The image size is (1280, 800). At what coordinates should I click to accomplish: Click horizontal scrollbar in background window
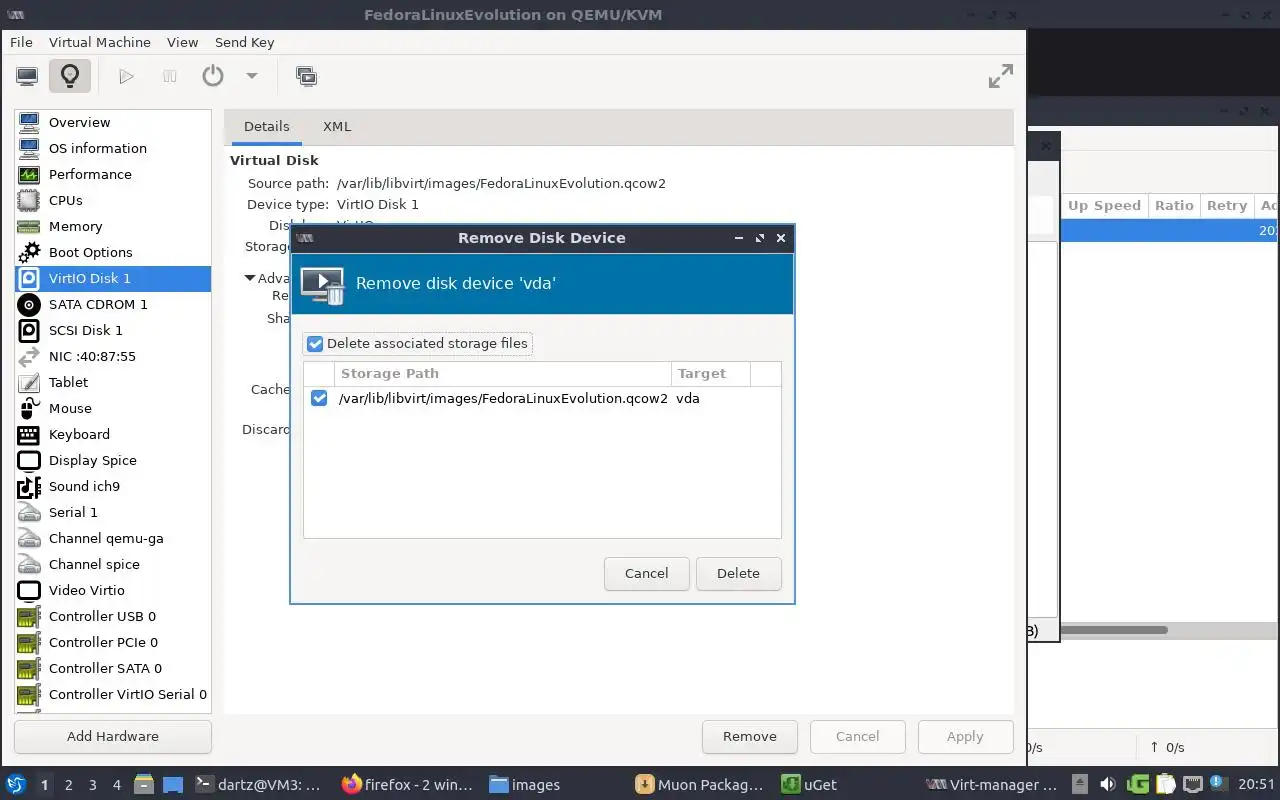coord(1115,630)
